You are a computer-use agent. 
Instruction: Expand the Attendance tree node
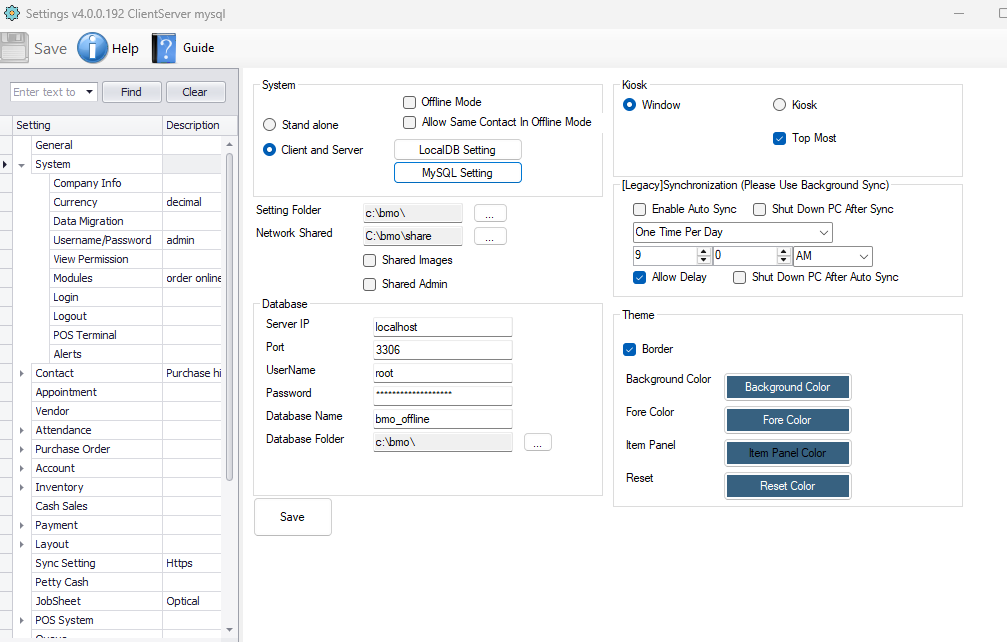(21, 430)
